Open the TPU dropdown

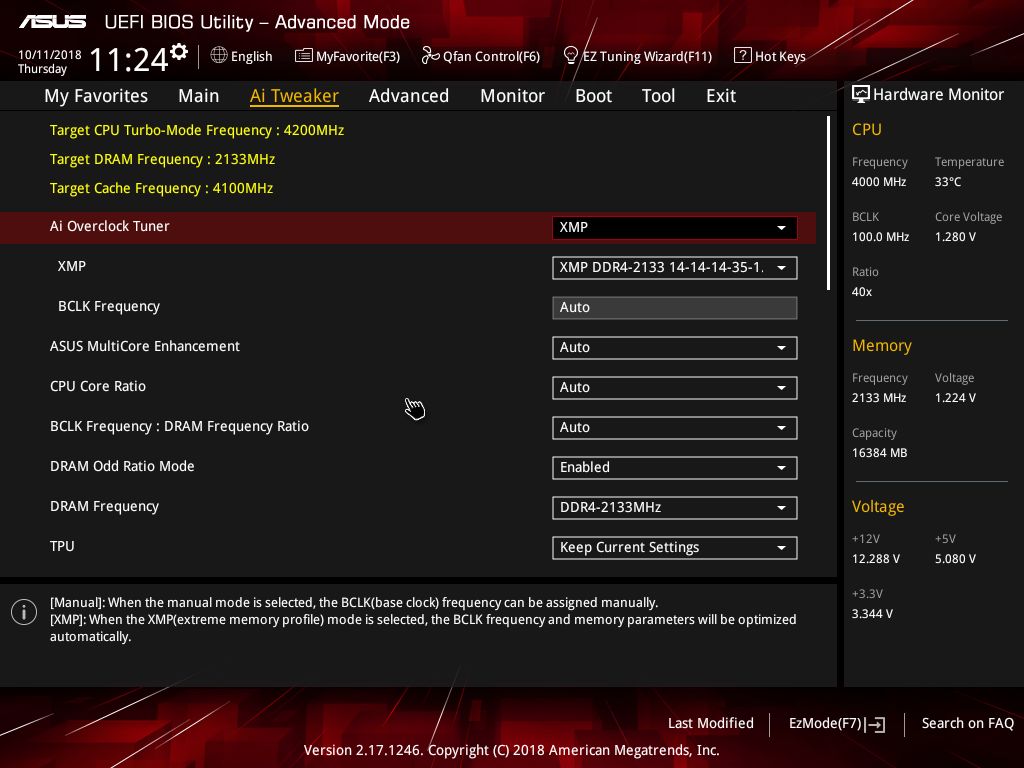coord(675,548)
